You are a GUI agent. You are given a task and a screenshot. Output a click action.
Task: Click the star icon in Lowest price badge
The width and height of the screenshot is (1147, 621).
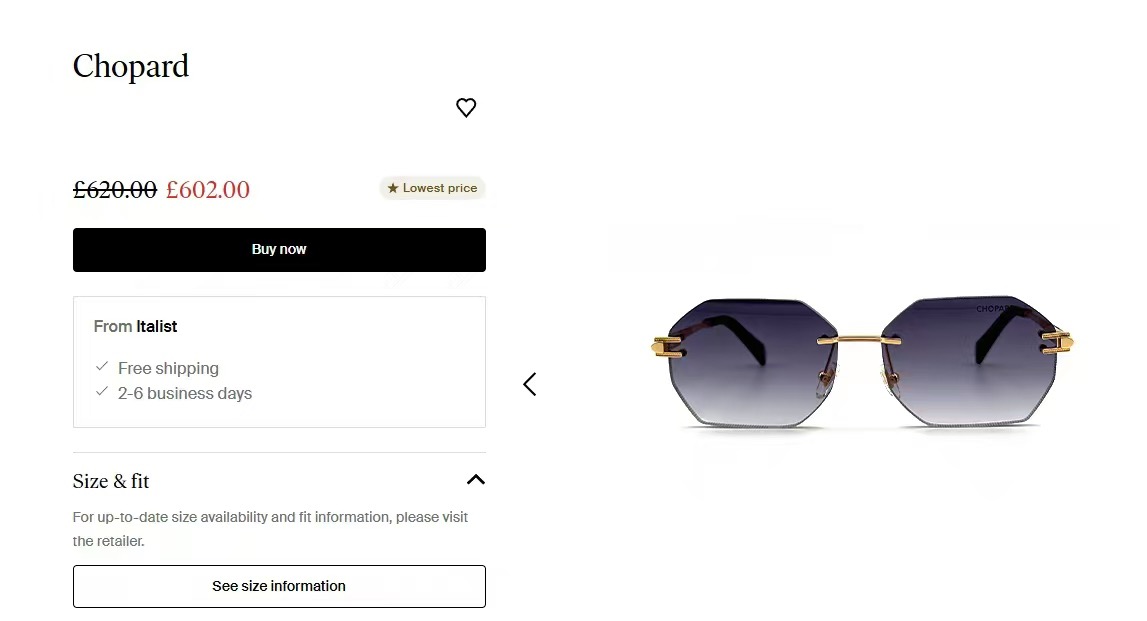click(393, 188)
